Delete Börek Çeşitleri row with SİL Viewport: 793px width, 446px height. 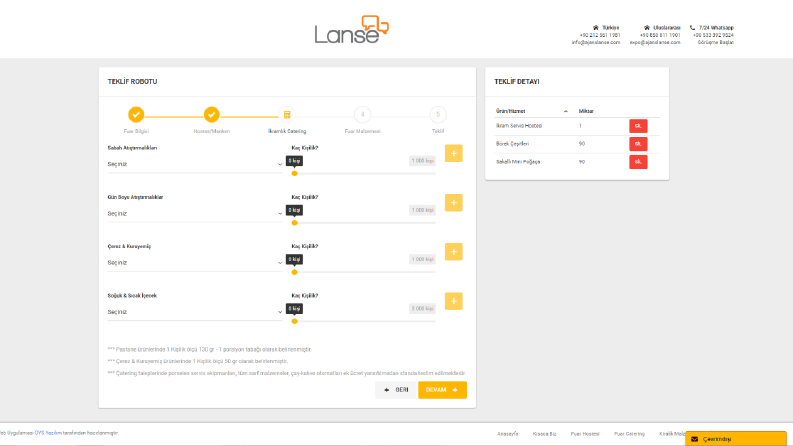(638, 144)
